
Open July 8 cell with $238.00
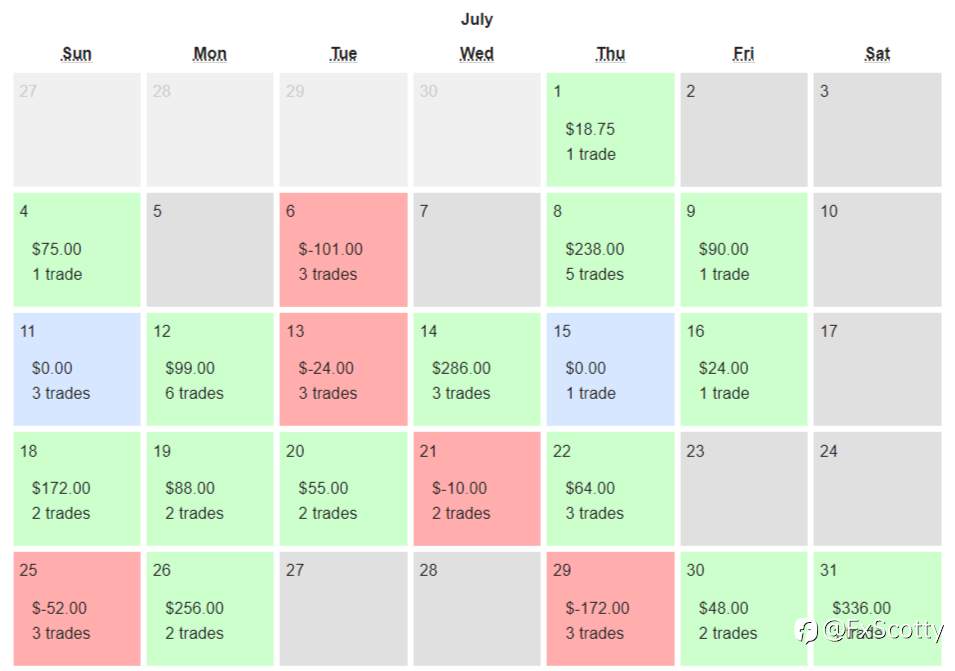(610, 250)
